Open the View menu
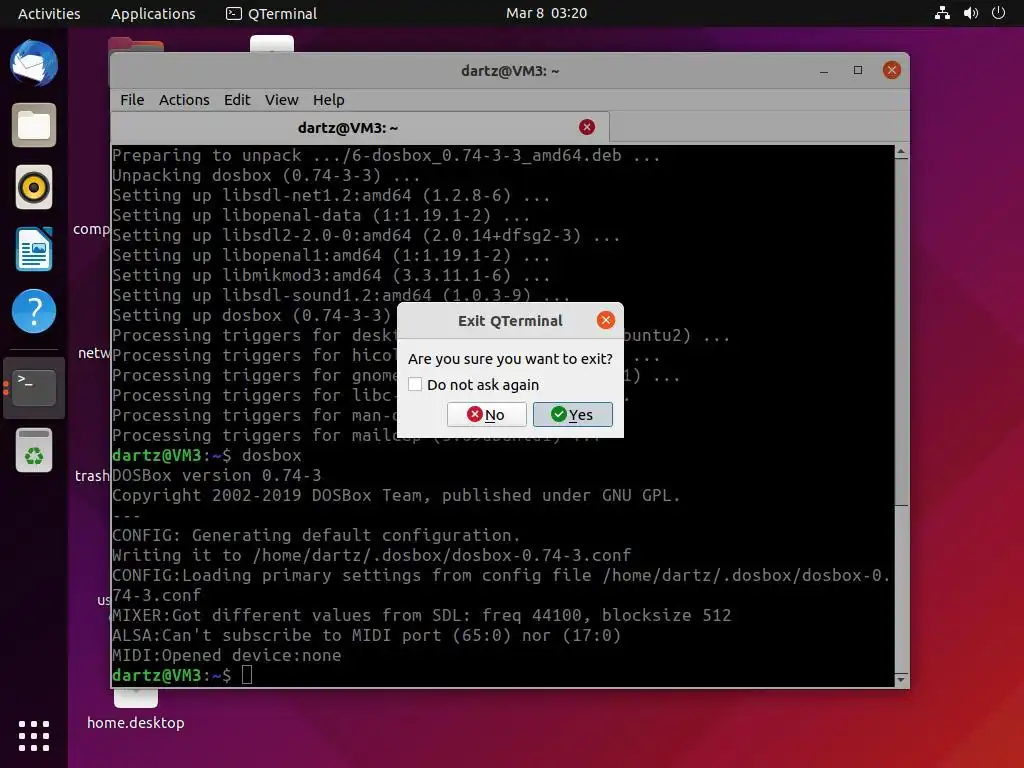This screenshot has height=768, width=1024. point(281,100)
